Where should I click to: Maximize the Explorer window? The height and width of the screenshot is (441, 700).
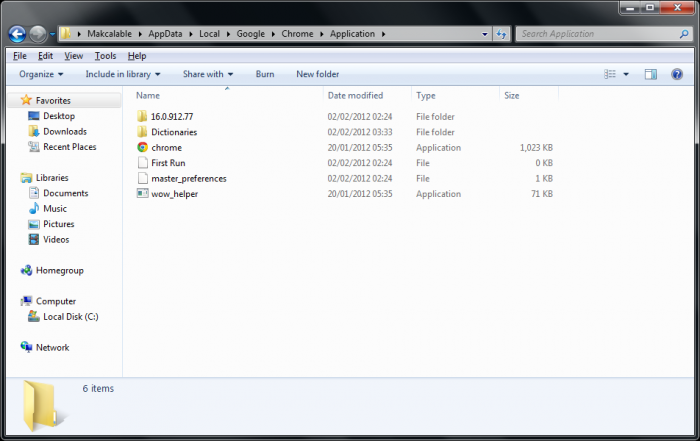click(650, 8)
